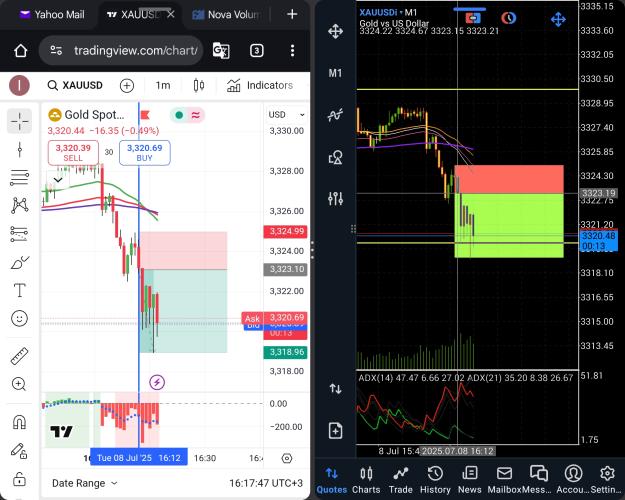Open the Messages tab in MetaTrader
Screen dimensions: 625x500
(x=539, y=480)
